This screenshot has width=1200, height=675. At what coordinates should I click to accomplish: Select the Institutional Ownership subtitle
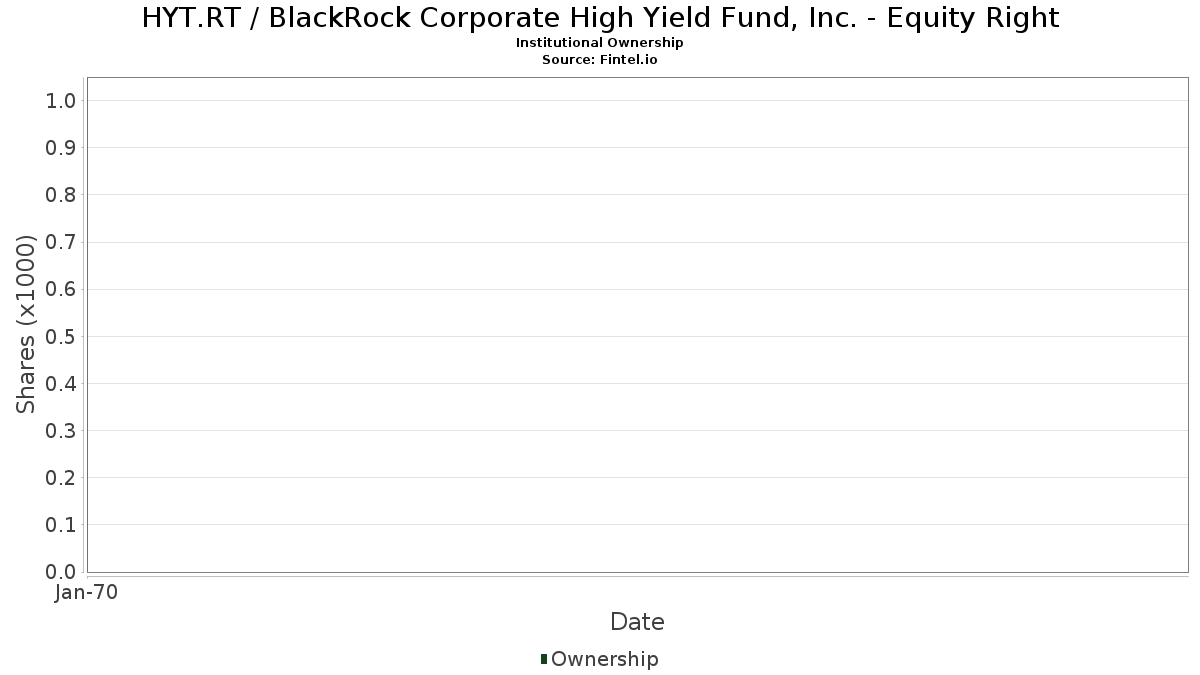click(600, 43)
